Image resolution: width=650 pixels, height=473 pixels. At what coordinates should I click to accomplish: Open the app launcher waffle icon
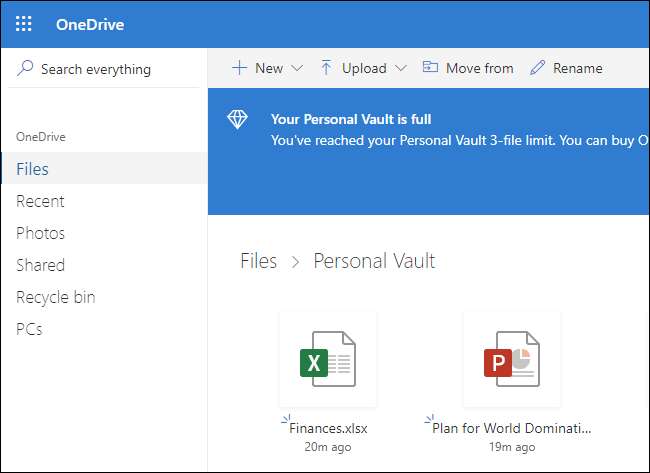(24, 24)
